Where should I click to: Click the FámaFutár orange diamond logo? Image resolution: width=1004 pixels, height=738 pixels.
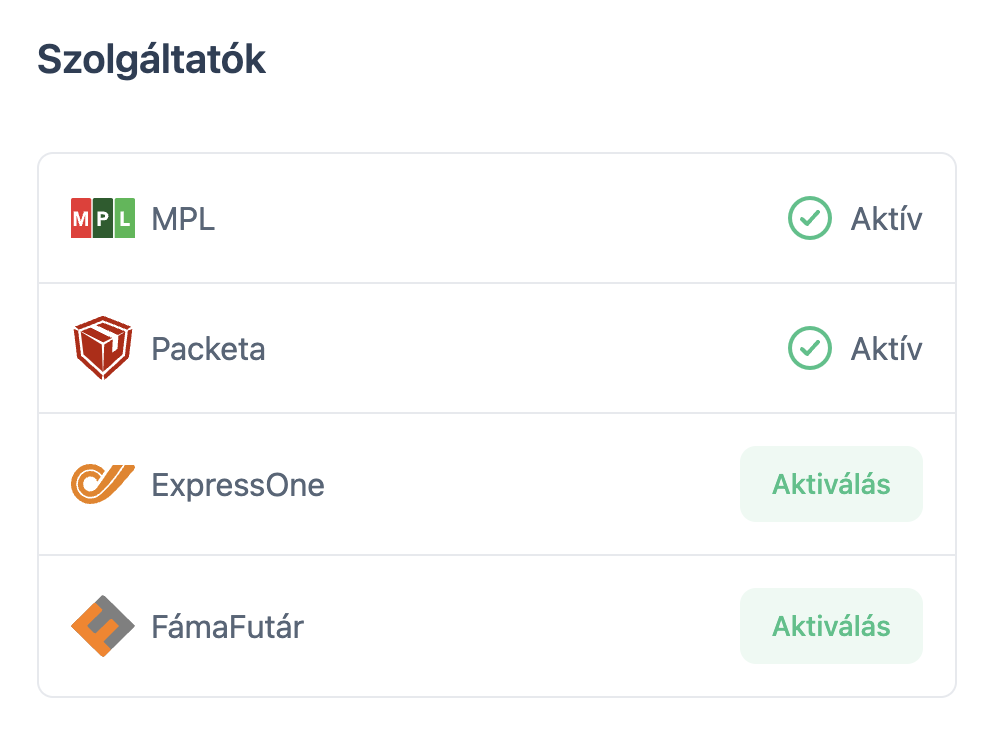(103, 627)
